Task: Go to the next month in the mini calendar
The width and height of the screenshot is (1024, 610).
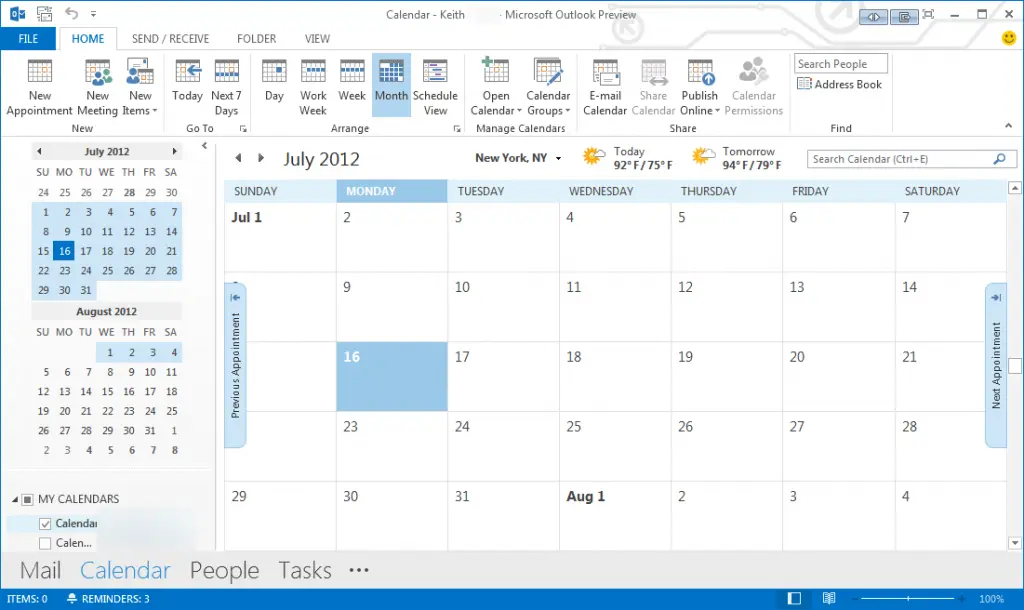Action: click(174, 151)
